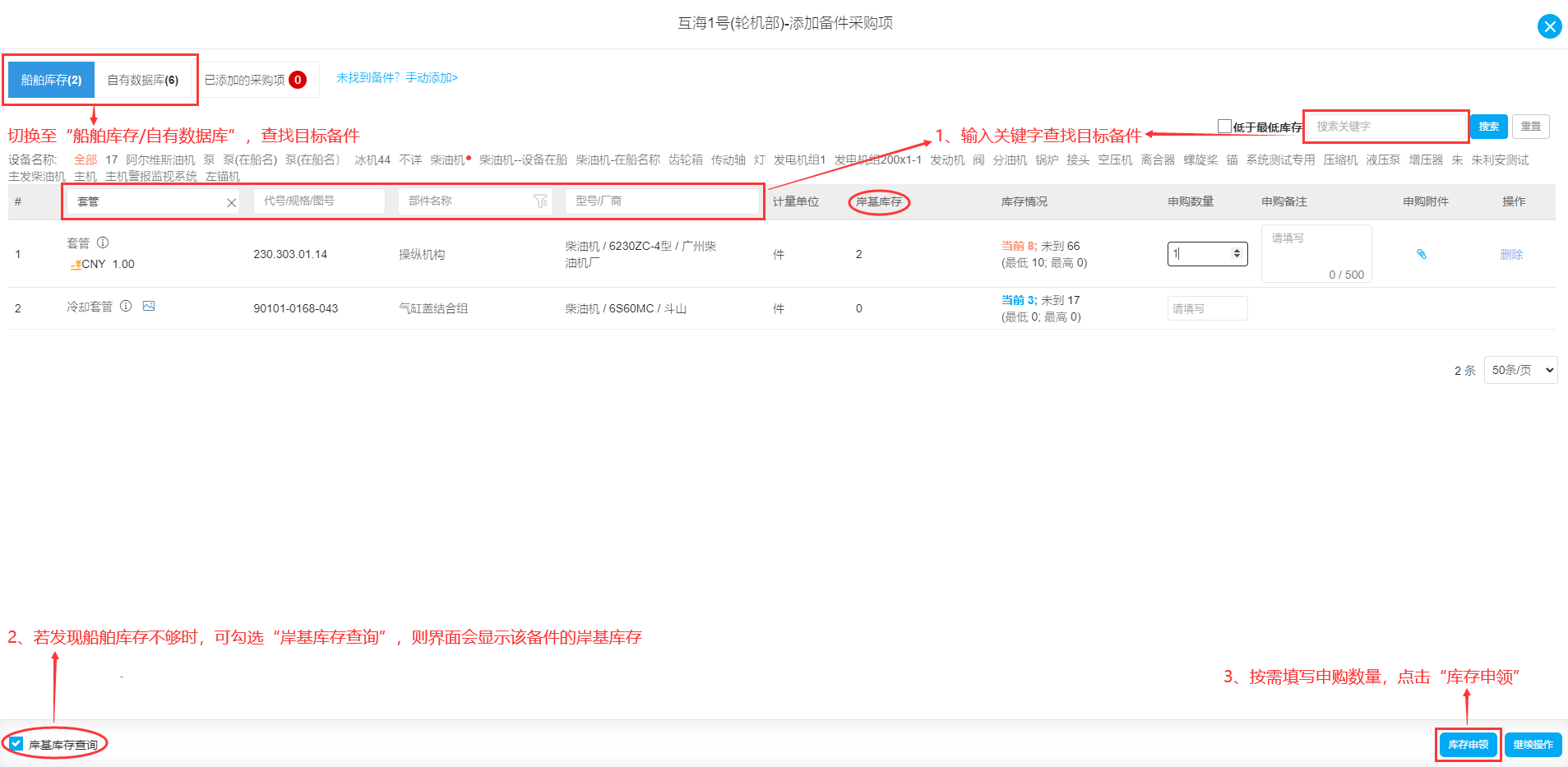Click the 申购备注 text area in row 1
The image size is (1568, 767).
(x=1316, y=254)
